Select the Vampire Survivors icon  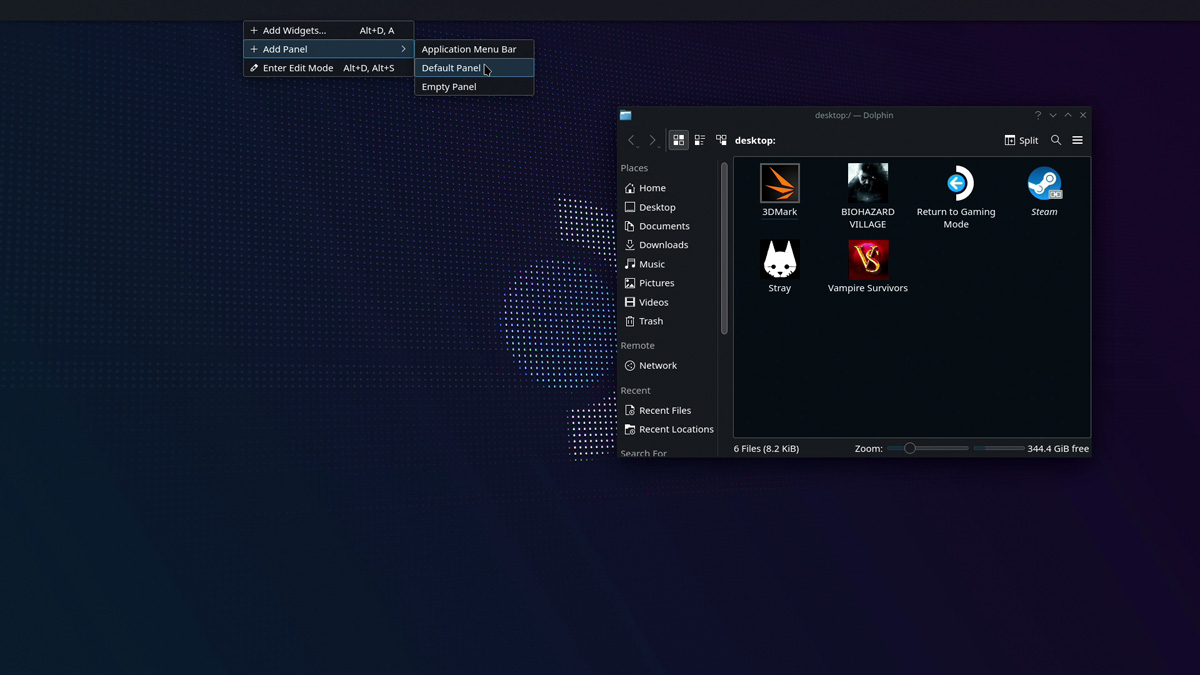(868, 260)
